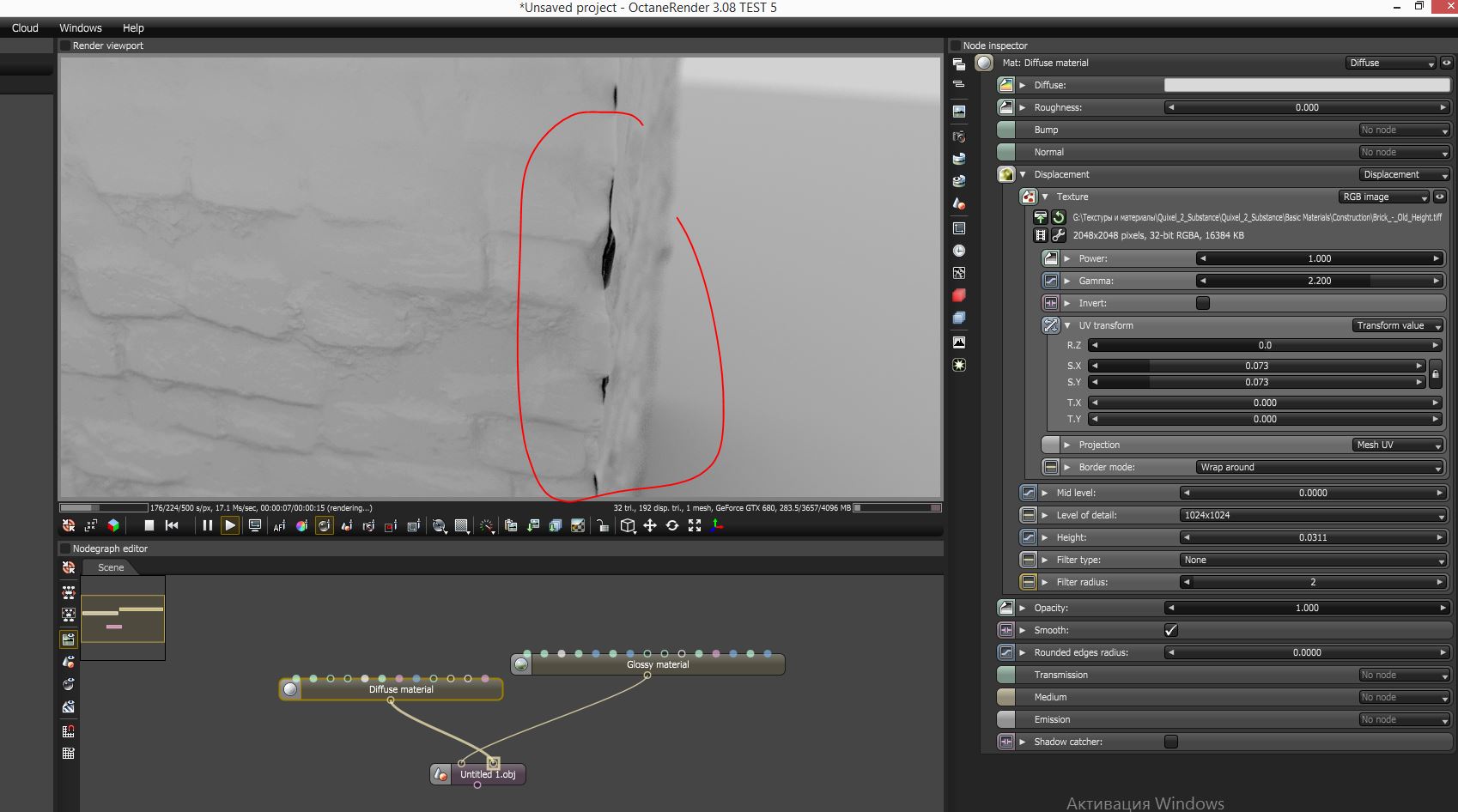Uncheck the Smooth checkbox
Viewport: 1458px width, 812px height.
(1171, 630)
